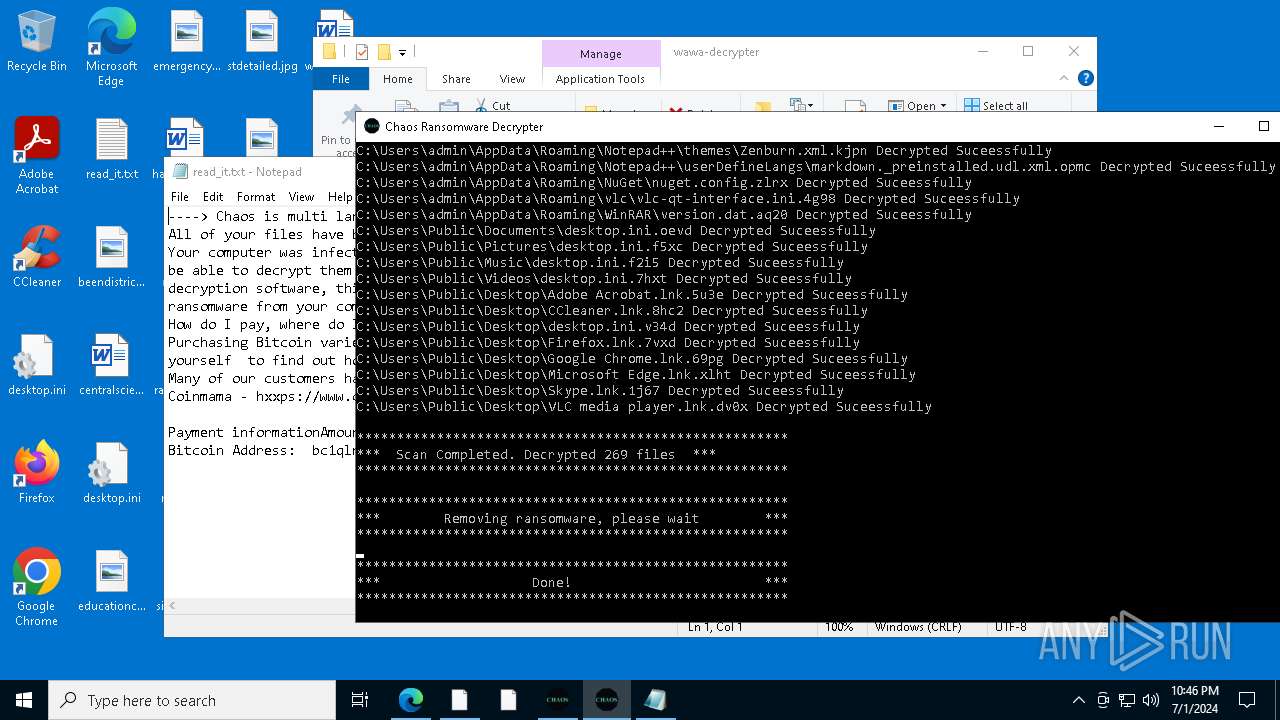Open Notepad's View menu
The image size is (1280, 720).
(x=301, y=197)
